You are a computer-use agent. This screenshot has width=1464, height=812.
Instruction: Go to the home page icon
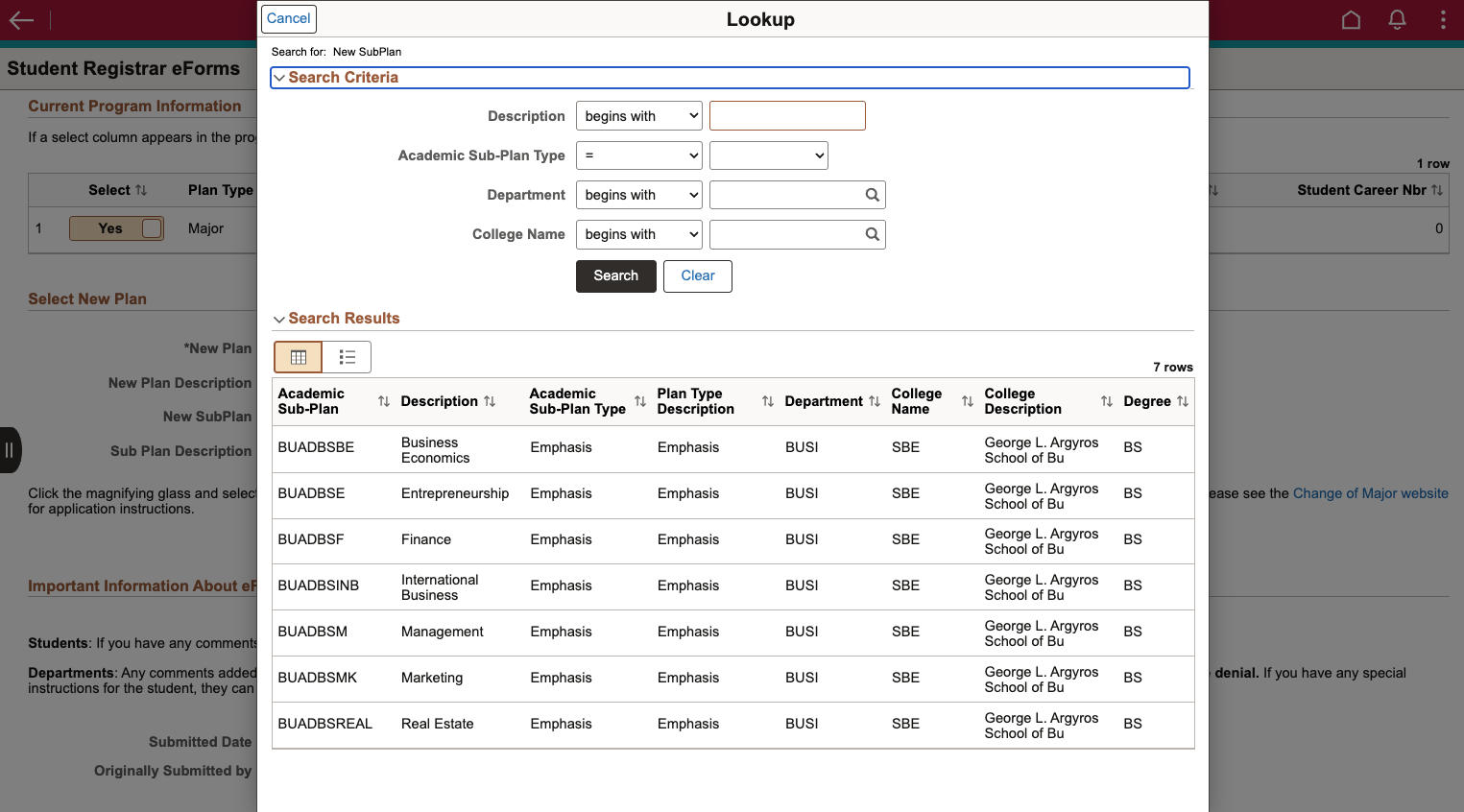(1351, 20)
